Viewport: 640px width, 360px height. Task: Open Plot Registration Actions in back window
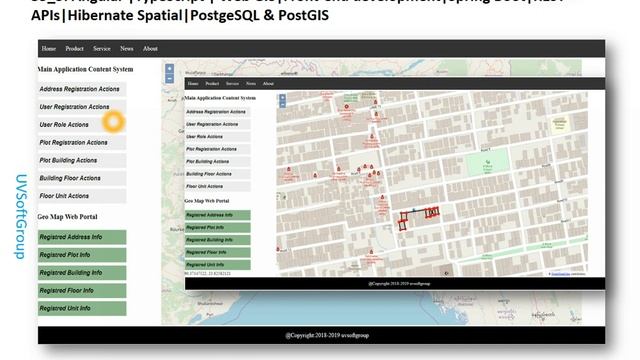(82, 143)
